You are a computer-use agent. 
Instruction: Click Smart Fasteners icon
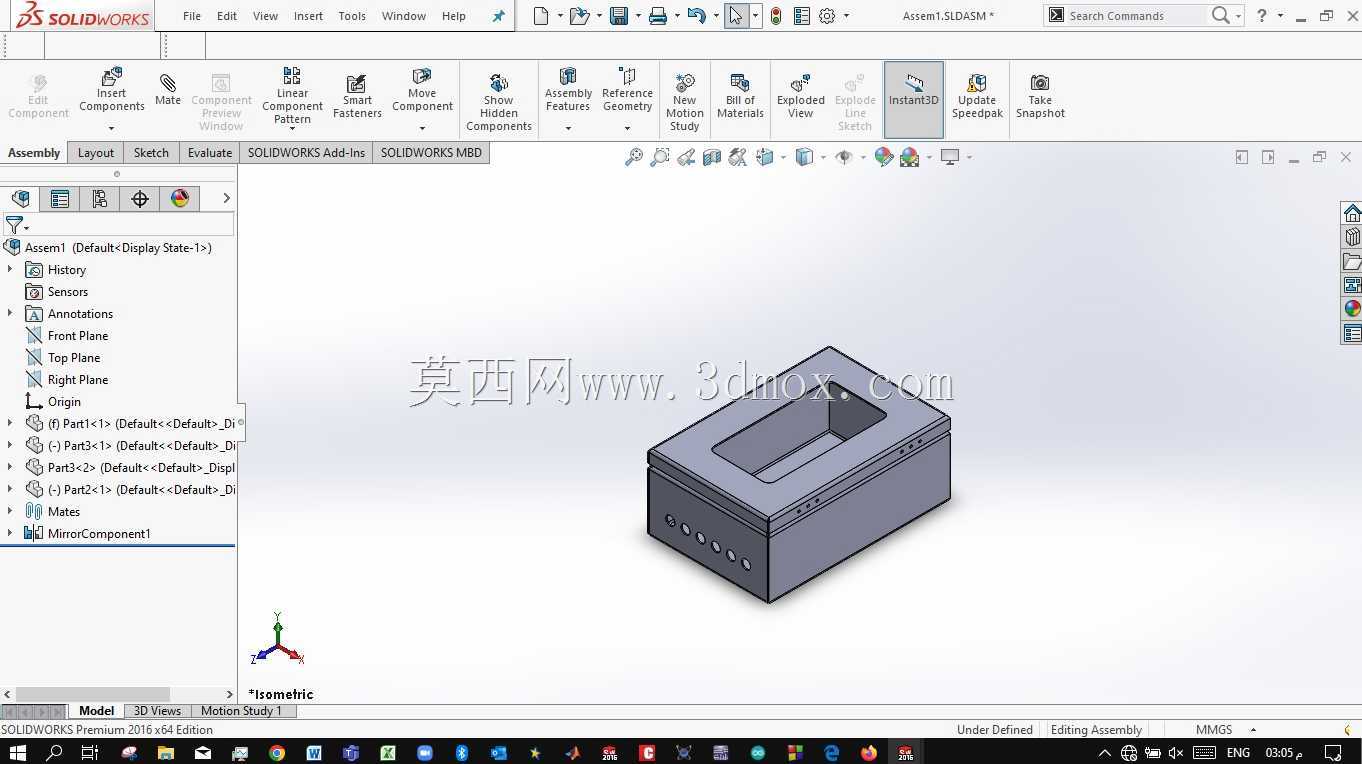pos(357,96)
